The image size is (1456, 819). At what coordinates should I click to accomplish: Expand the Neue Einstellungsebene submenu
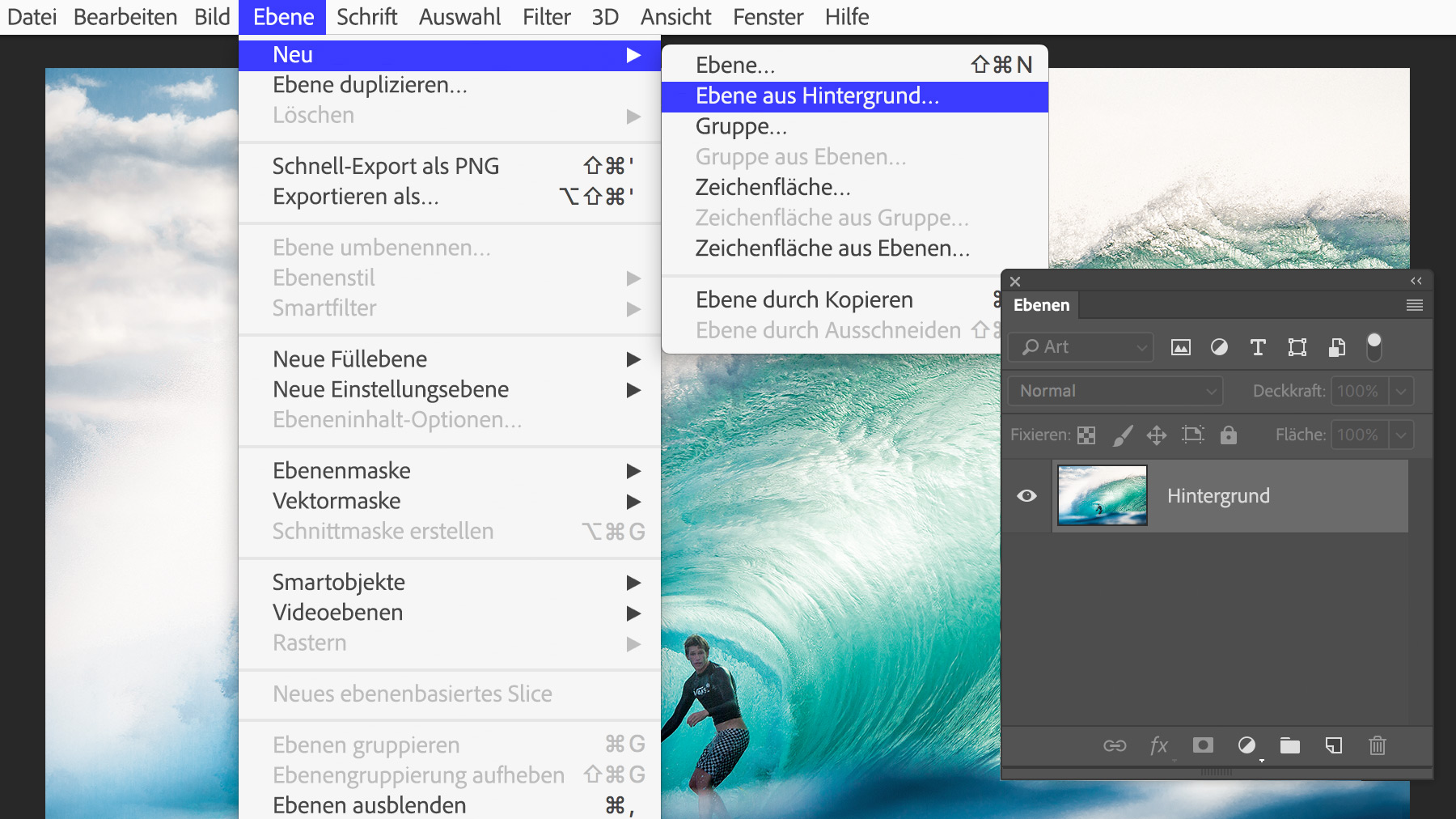point(450,390)
